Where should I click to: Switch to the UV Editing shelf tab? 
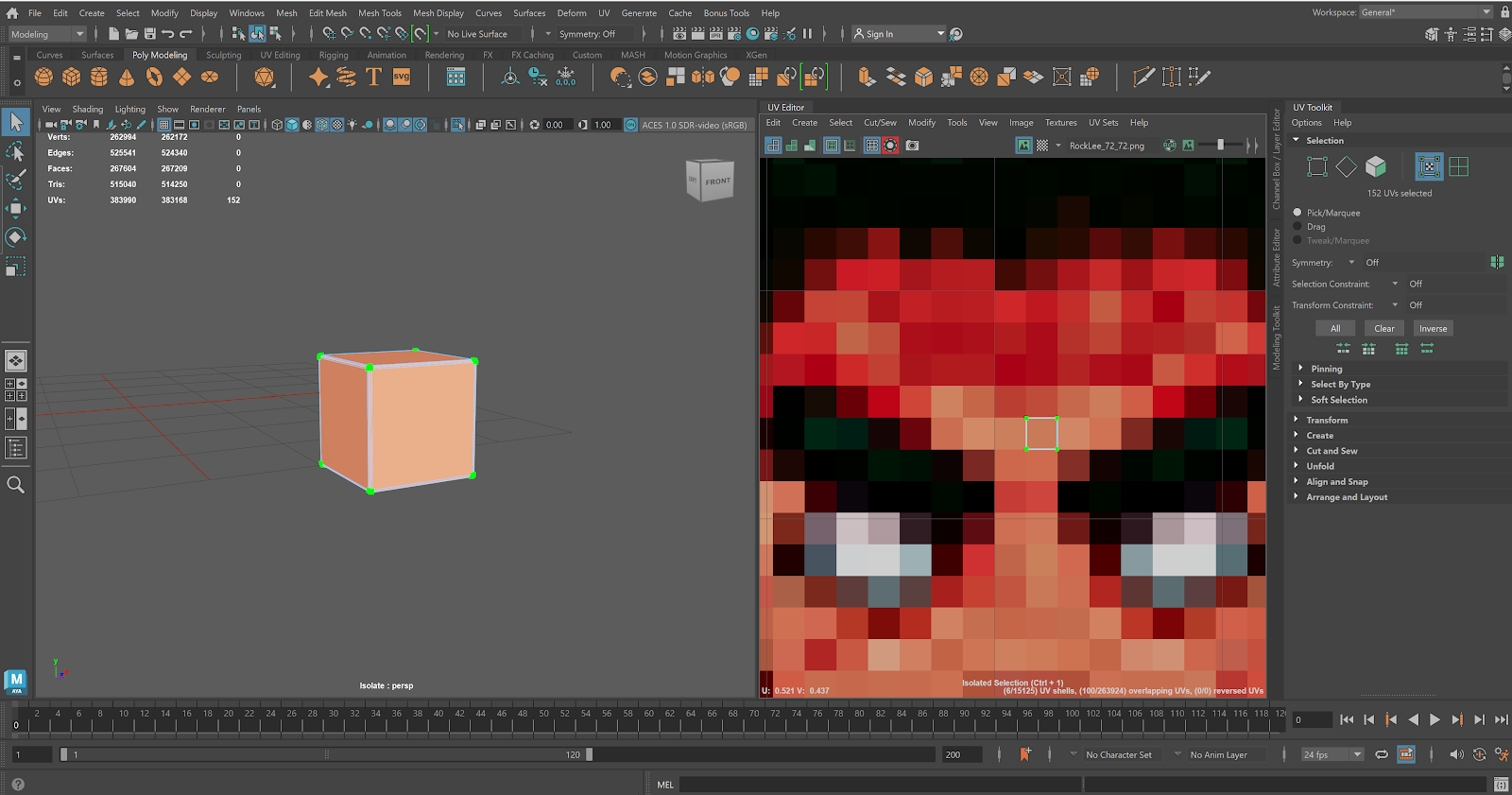[280, 55]
